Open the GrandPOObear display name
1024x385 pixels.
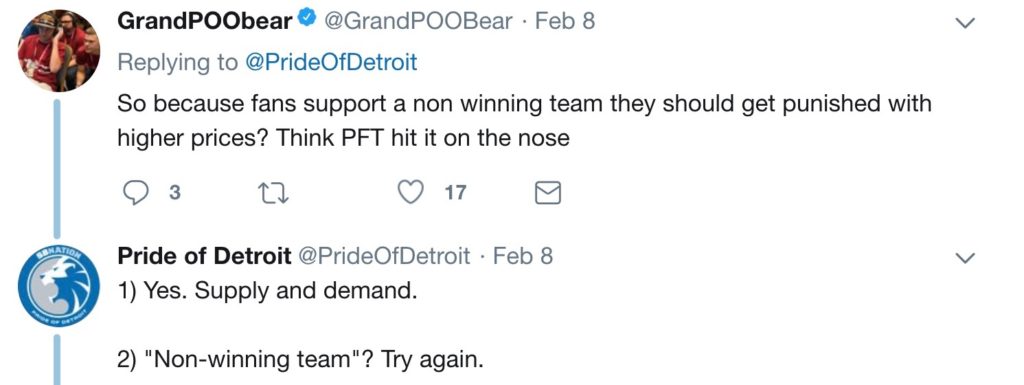(205, 22)
